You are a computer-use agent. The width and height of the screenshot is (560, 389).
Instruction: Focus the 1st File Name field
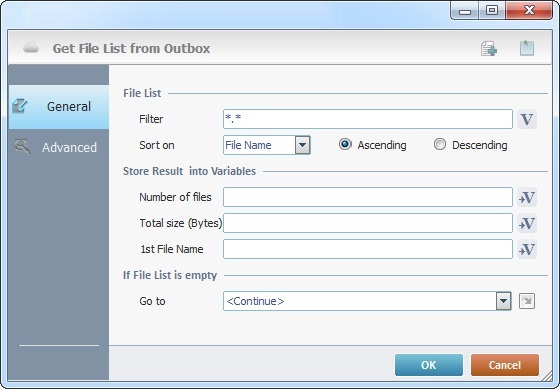[x=368, y=249]
